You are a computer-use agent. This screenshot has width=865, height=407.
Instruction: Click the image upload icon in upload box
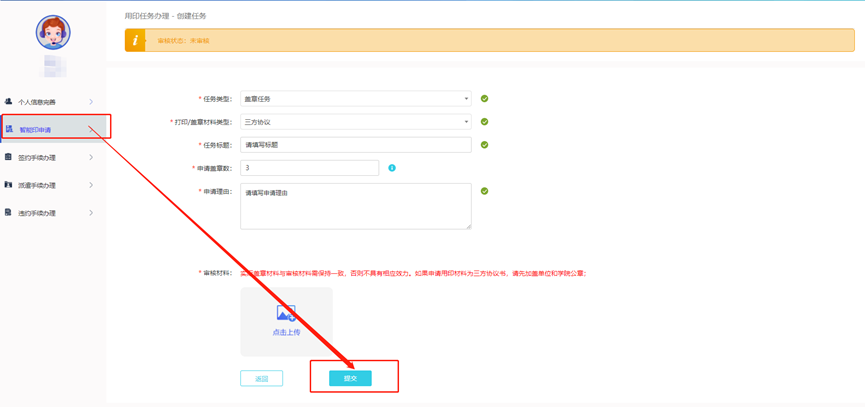click(x=286, y=314)
